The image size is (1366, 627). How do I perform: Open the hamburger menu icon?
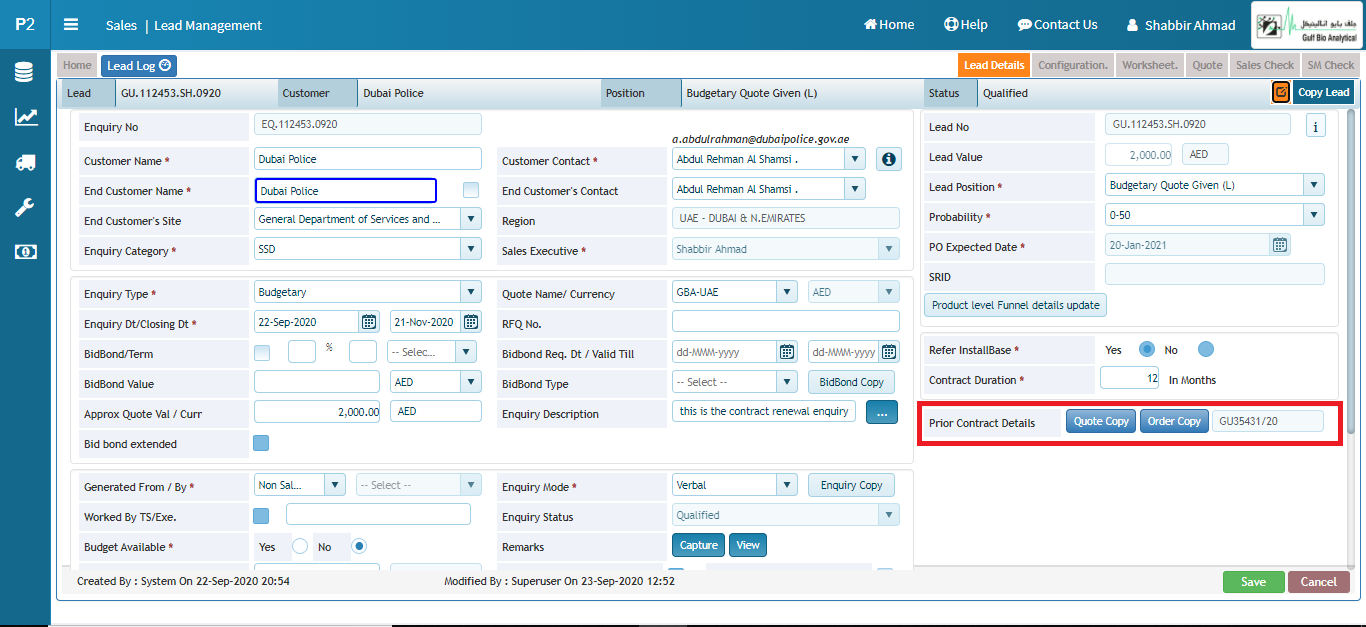point(71,25)
